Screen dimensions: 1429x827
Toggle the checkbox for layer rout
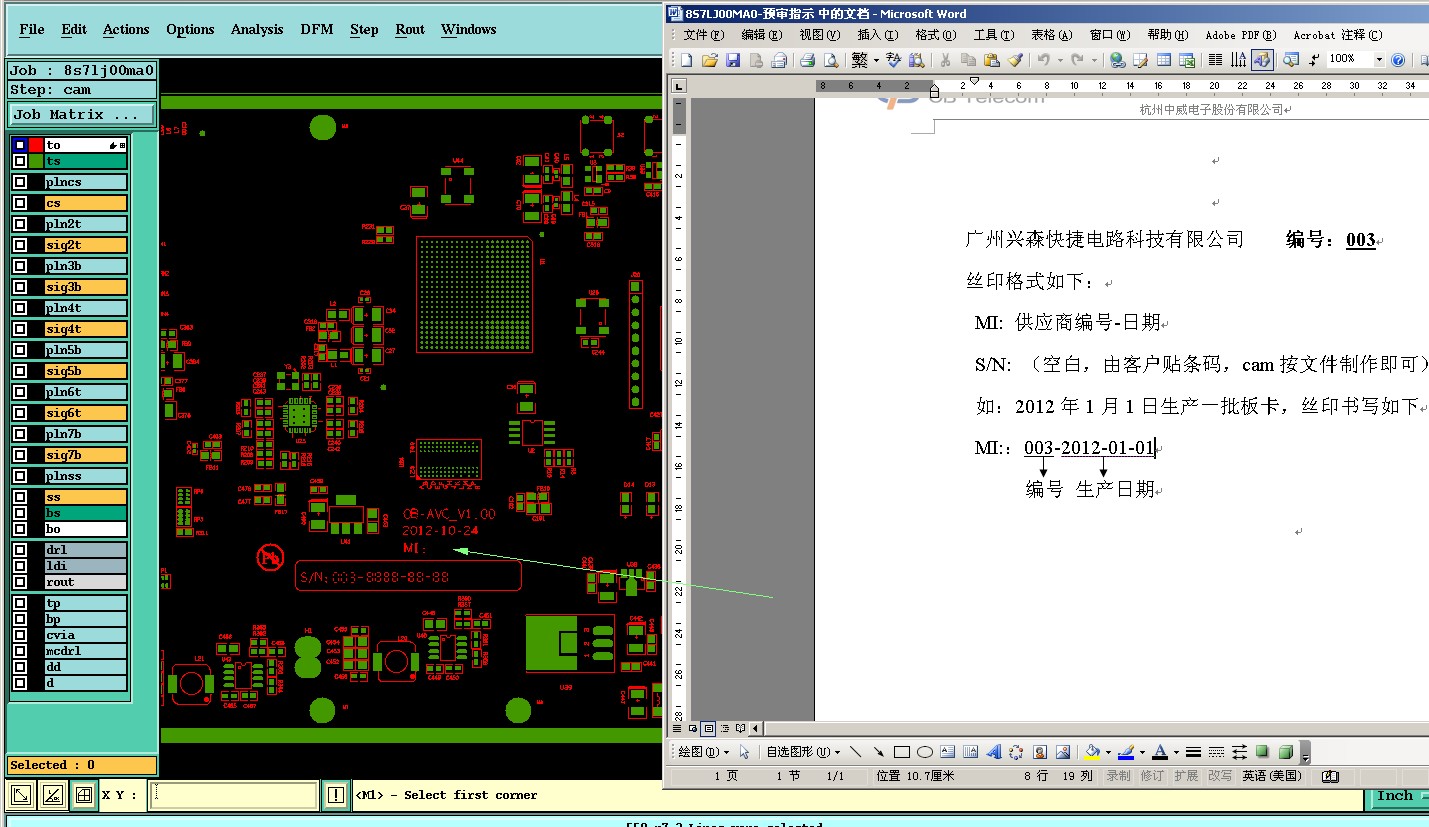point(20,582)
